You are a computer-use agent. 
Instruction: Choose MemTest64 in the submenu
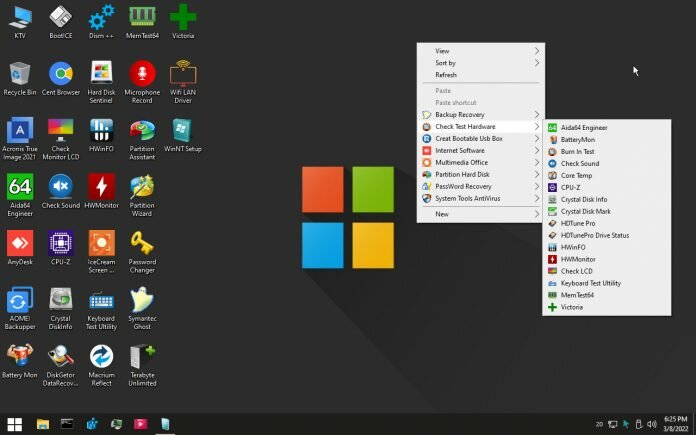pos(606,295)
